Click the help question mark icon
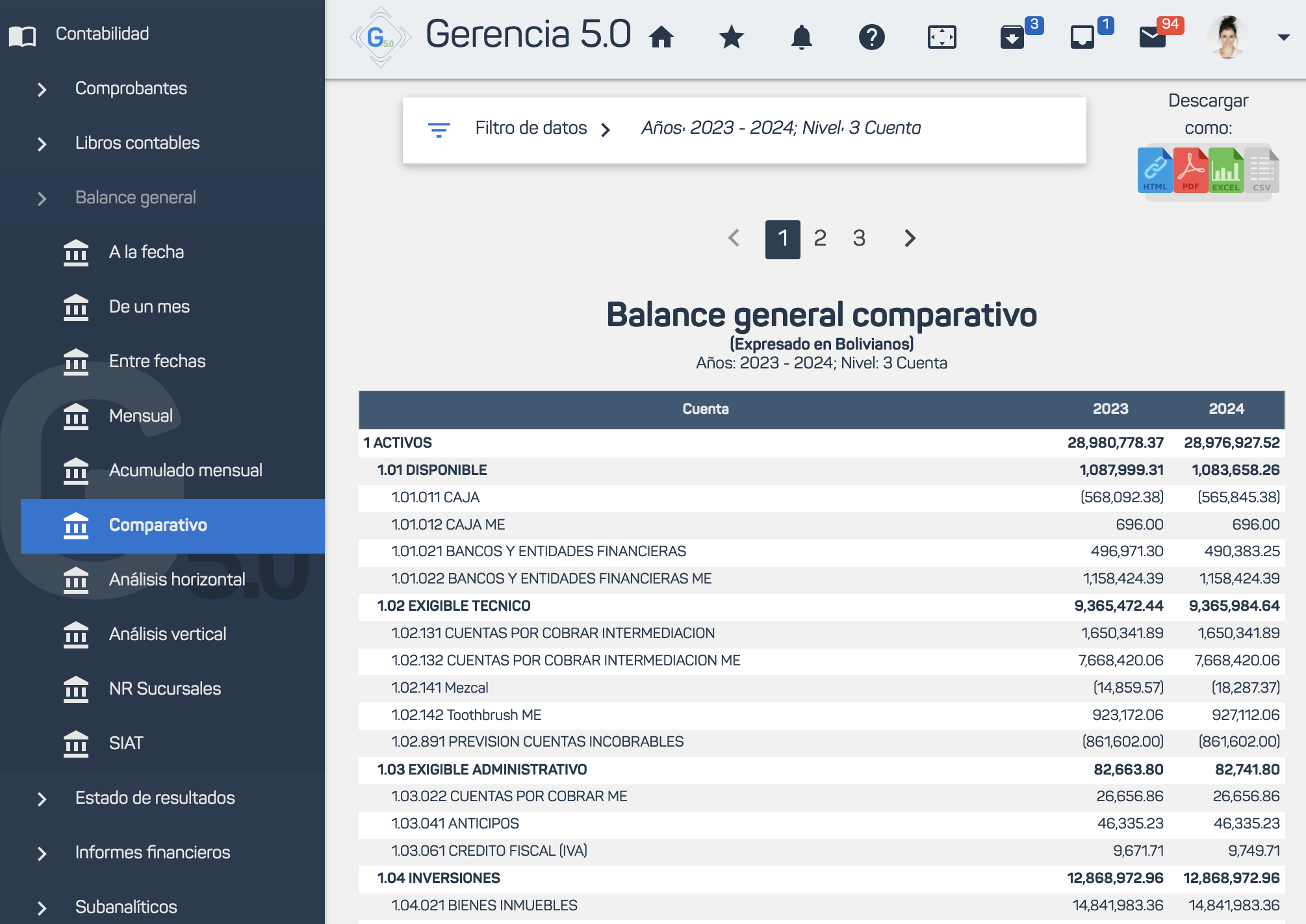Viewport: 1306px width, 924px height. [872, 37]
